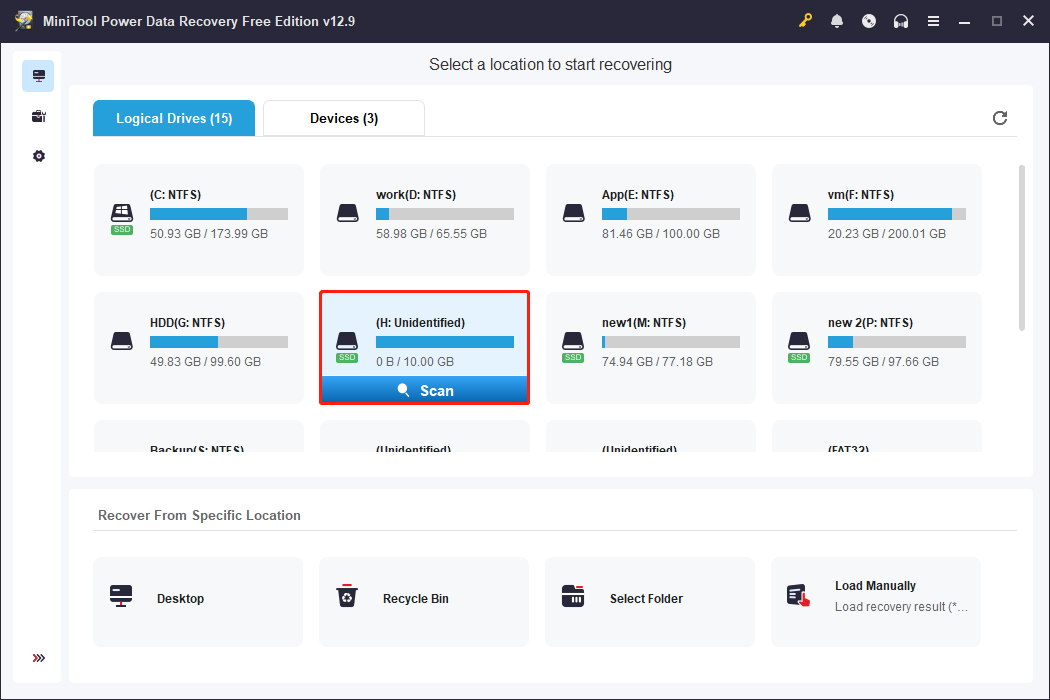Click the Load recovery result description
This screenshot has width=1050, height=700.
[x=901, y=607]
